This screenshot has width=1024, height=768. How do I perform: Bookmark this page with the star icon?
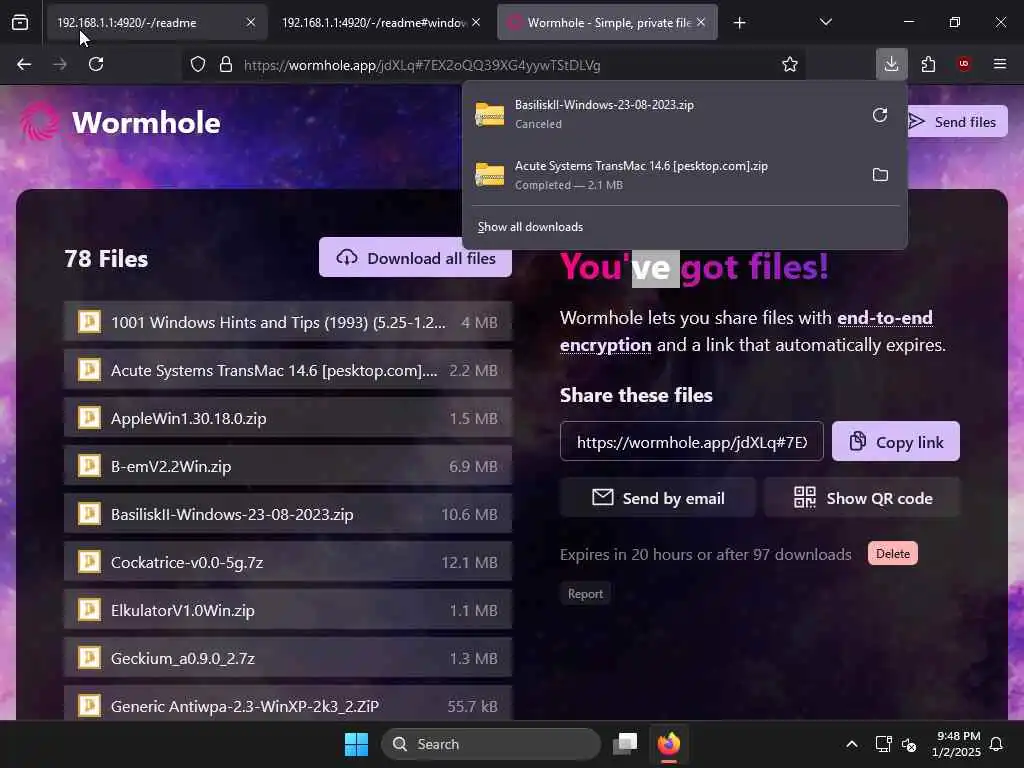[x=790, y=65]
